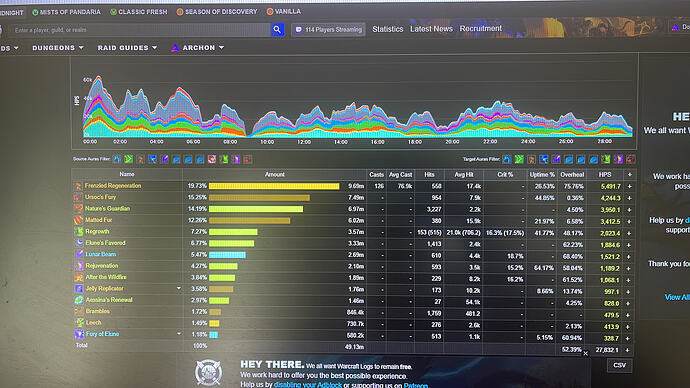Close the bottom advertisement banner

coord(586,353)
